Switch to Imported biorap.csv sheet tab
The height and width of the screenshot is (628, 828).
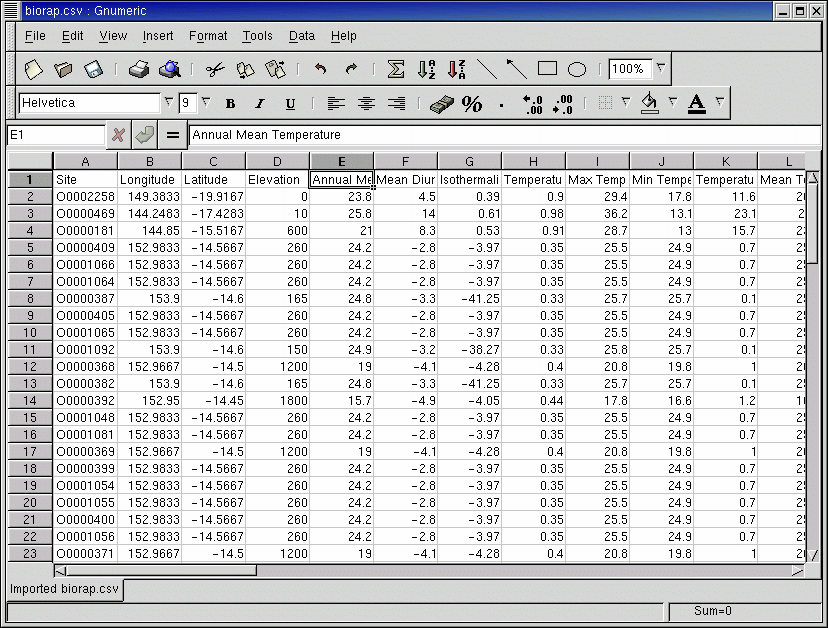[x=65, y=589]
